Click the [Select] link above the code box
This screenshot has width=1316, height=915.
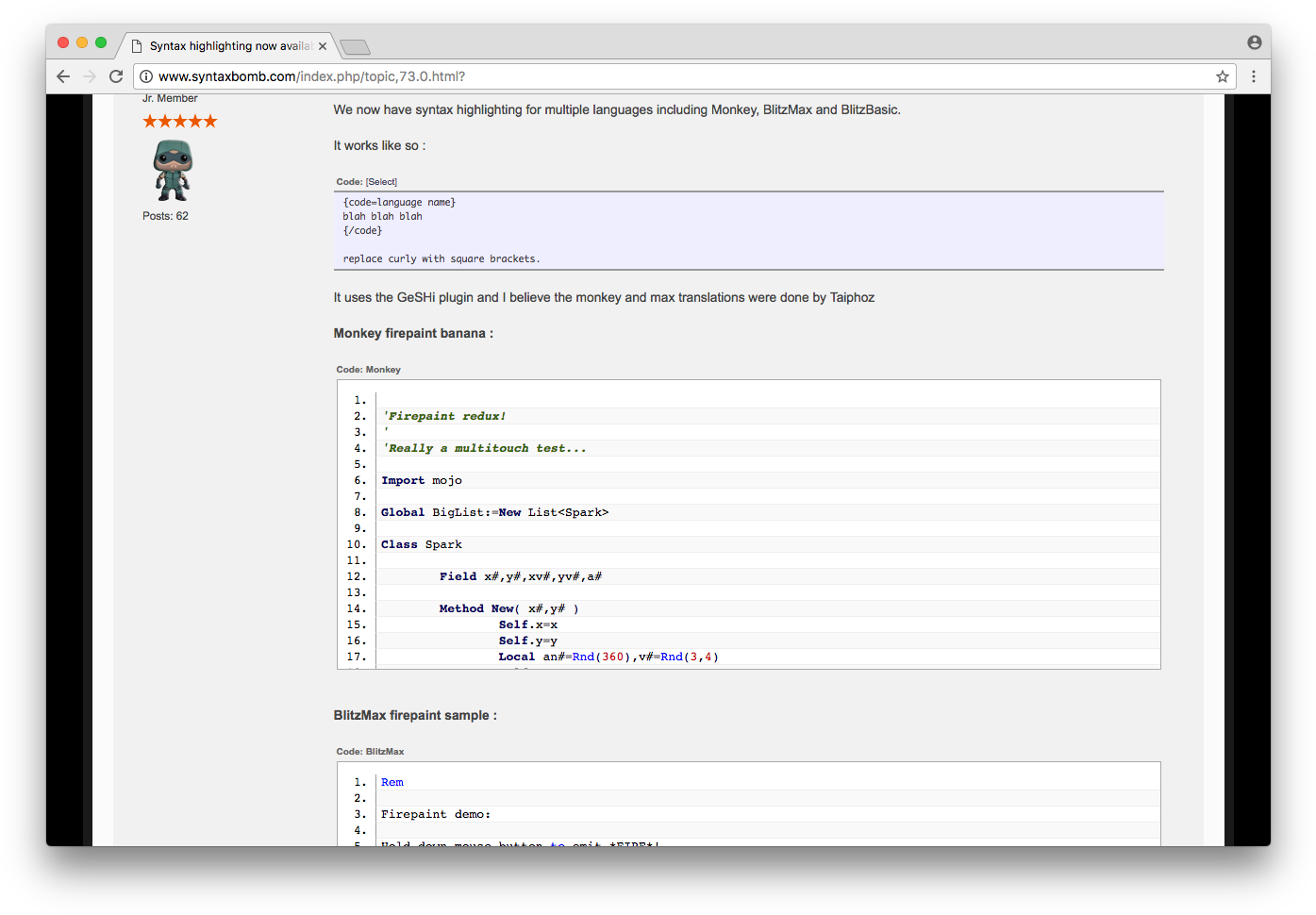[x=381, y=182]
